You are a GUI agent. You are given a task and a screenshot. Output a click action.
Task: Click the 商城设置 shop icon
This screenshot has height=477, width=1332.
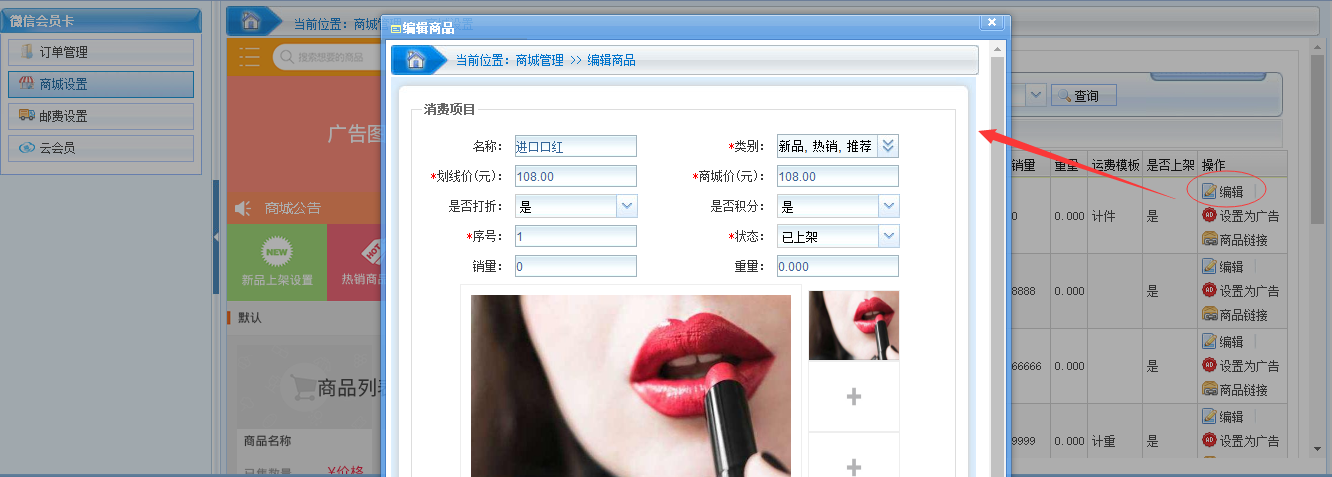pos(27,84)
